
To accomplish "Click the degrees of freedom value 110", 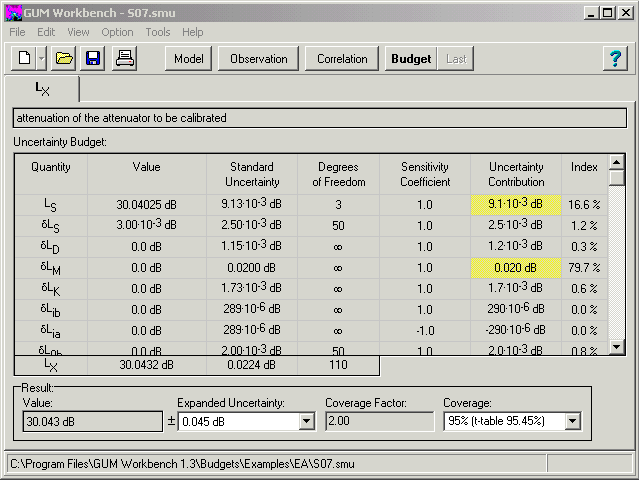I will (x=338, y=365).
